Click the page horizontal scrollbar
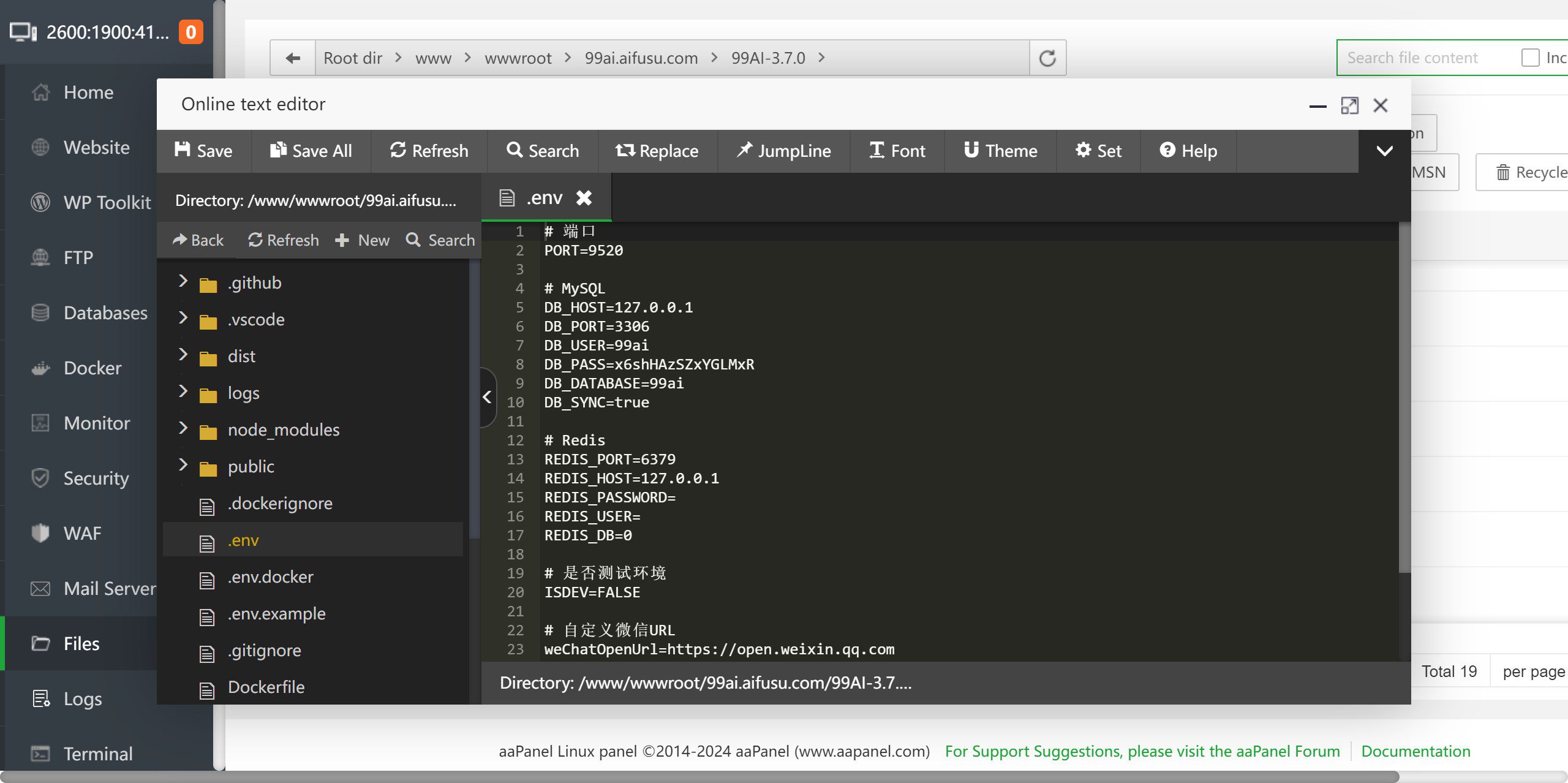This screenshot has height=783, width=1568. click(x=699, y=777)
